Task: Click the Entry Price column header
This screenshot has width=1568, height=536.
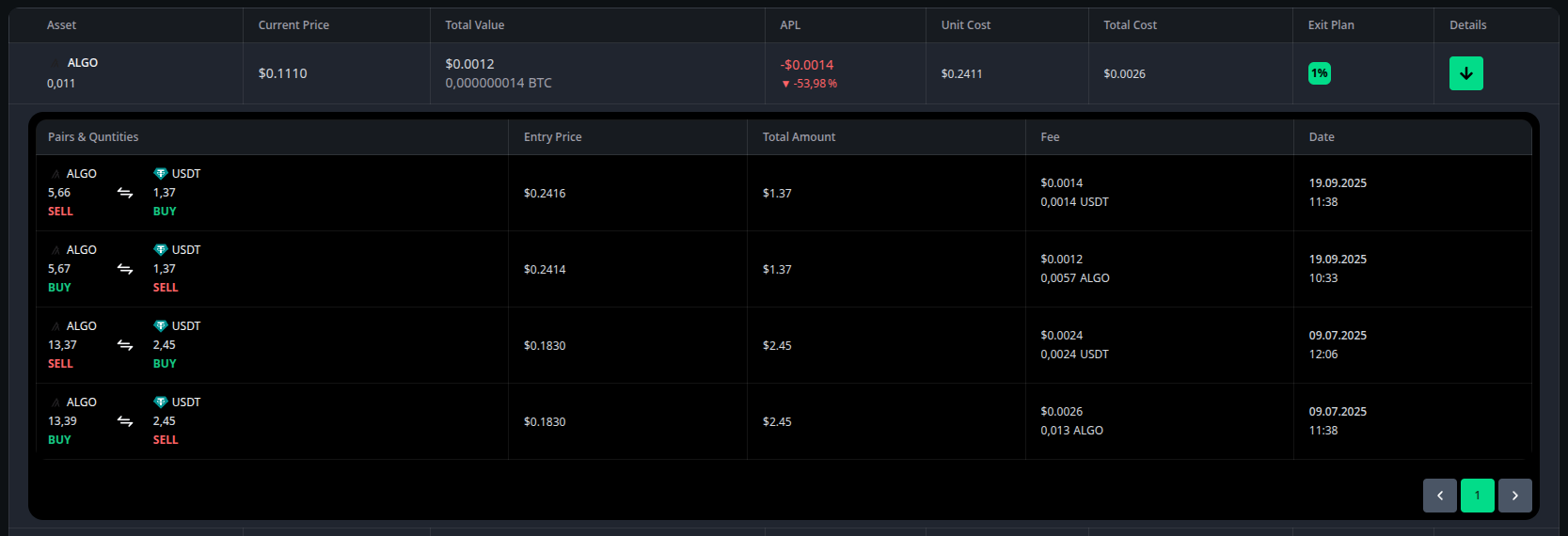Action: (x=553, y=137)
